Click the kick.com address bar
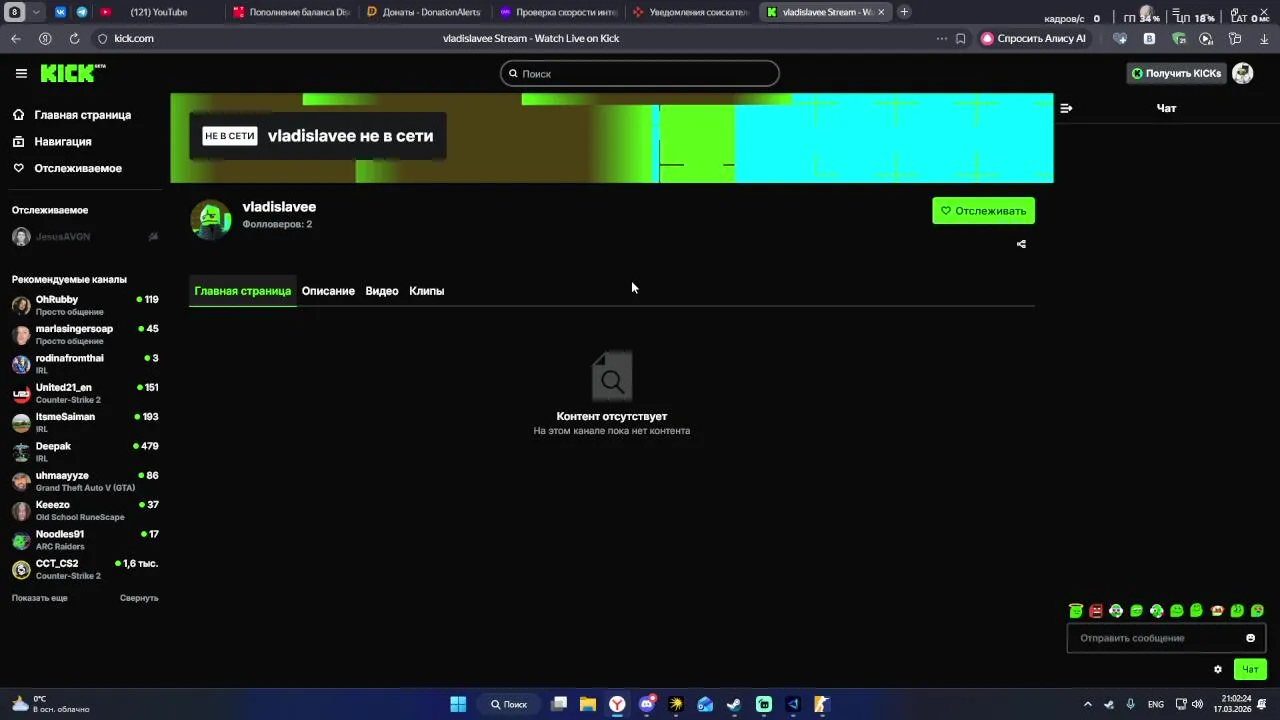The image size is (1280, 720). click(x=134, y=38)
